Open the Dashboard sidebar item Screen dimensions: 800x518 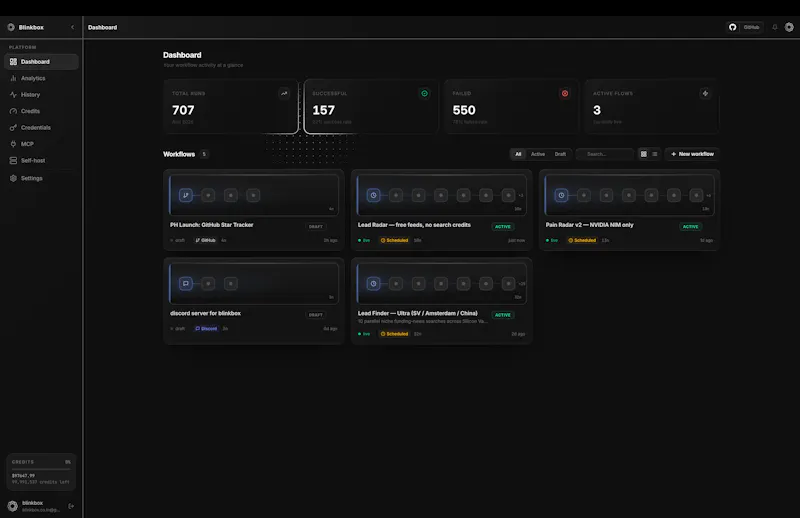pyautogui.click(x=41, y=62)
